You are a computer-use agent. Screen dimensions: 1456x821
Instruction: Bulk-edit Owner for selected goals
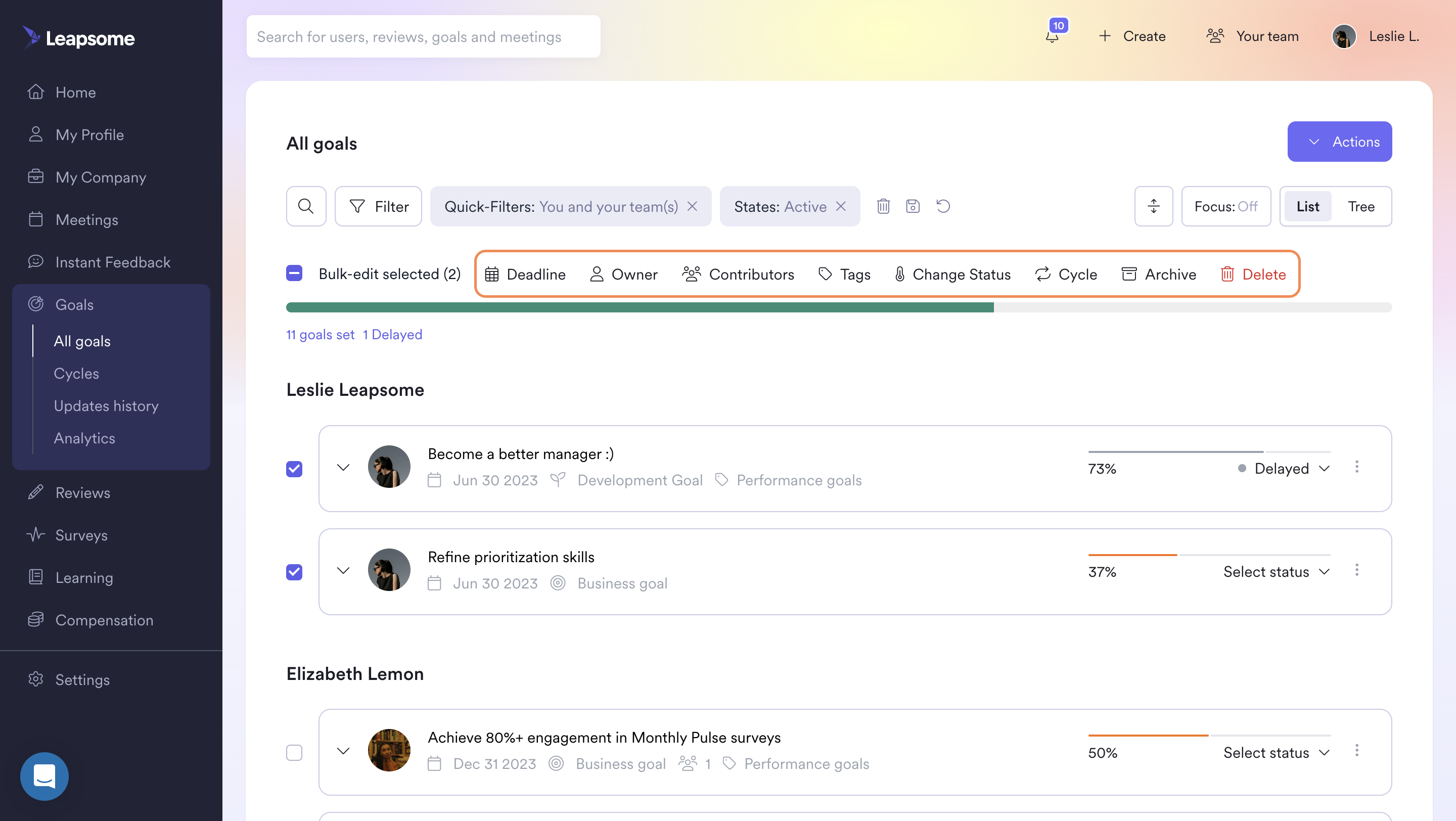(623, 274)
